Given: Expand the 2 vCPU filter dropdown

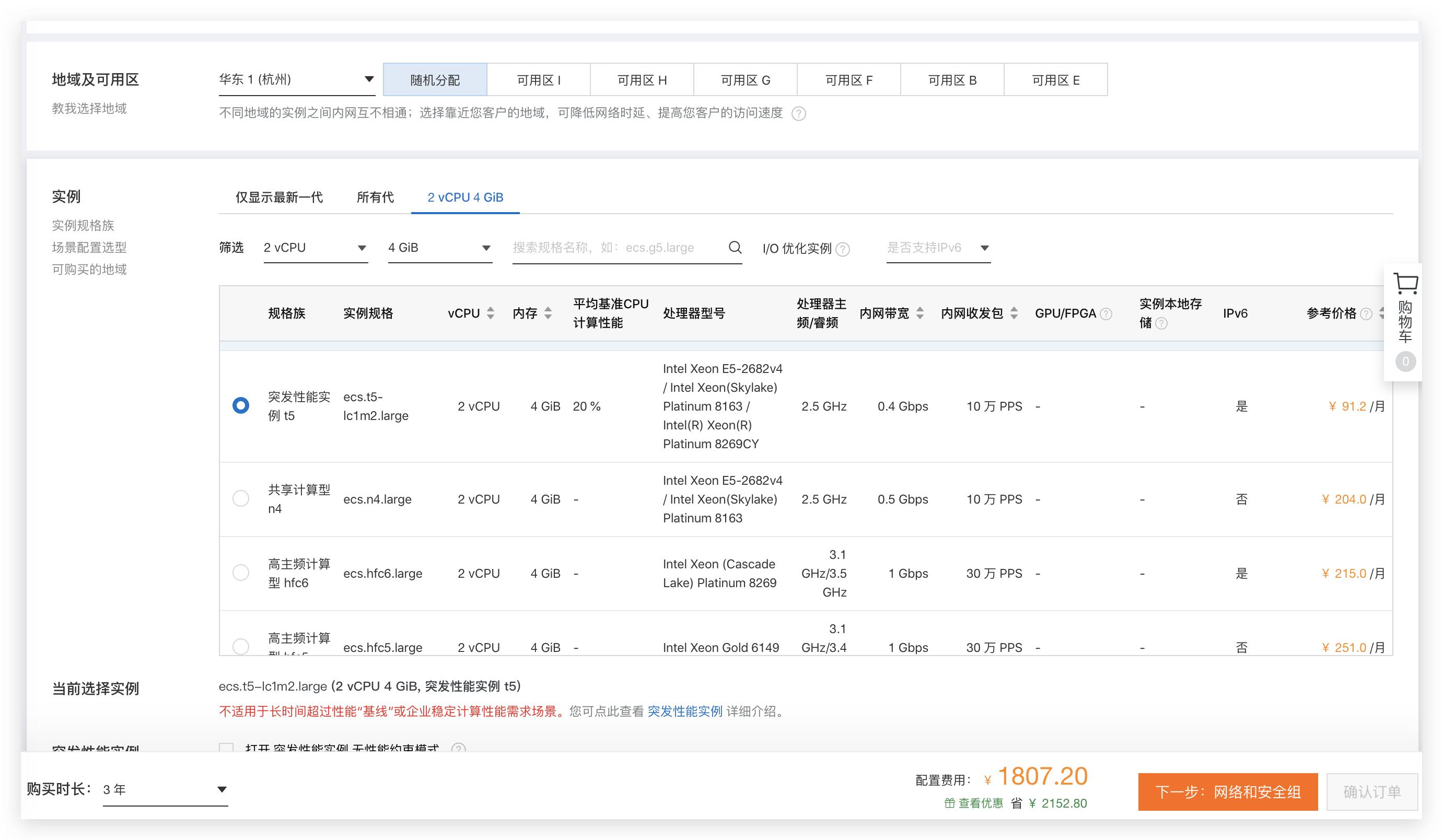Looking at the screenshot, I should [315, 248].
